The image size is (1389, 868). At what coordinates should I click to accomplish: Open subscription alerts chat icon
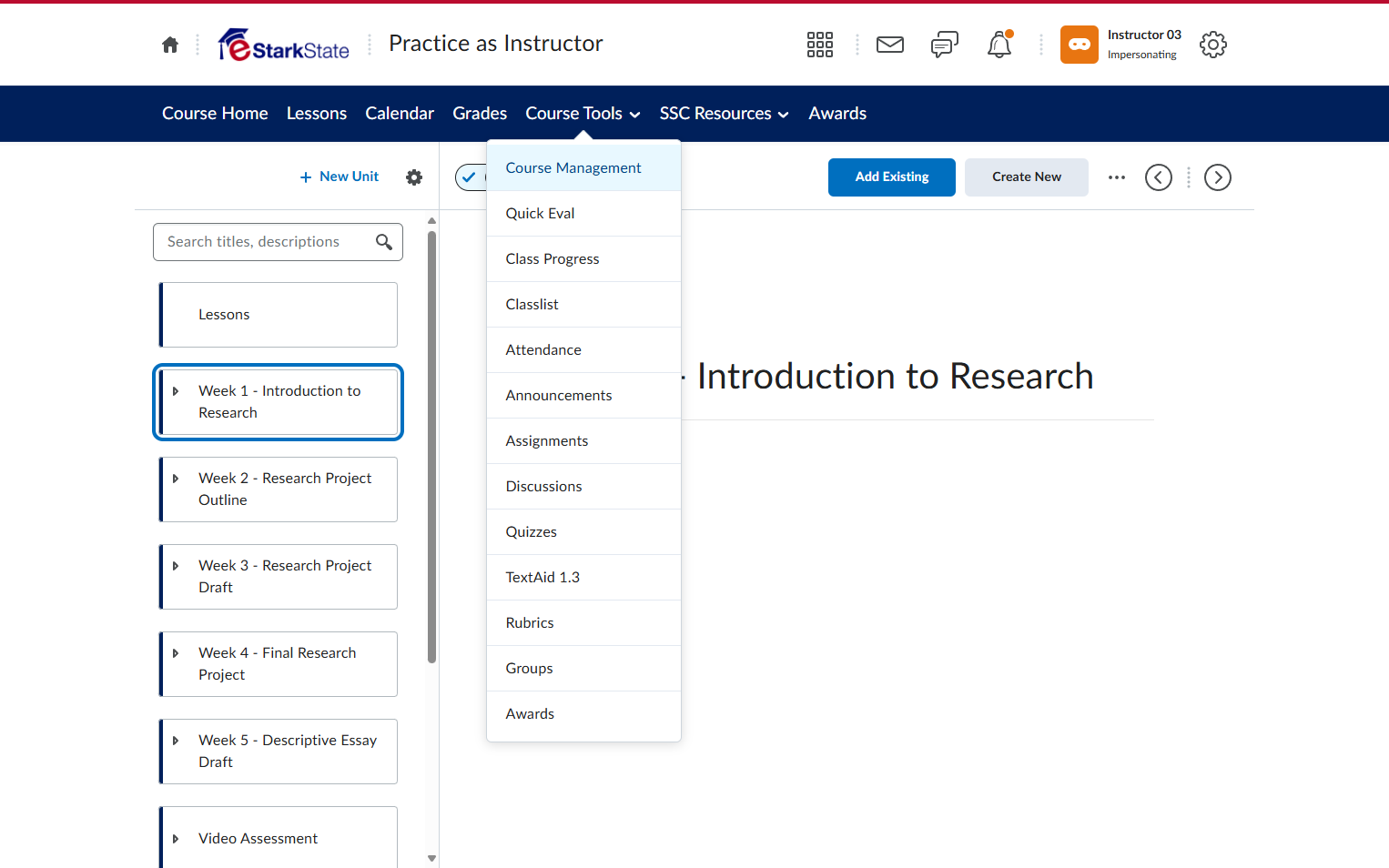click(945, 45)
